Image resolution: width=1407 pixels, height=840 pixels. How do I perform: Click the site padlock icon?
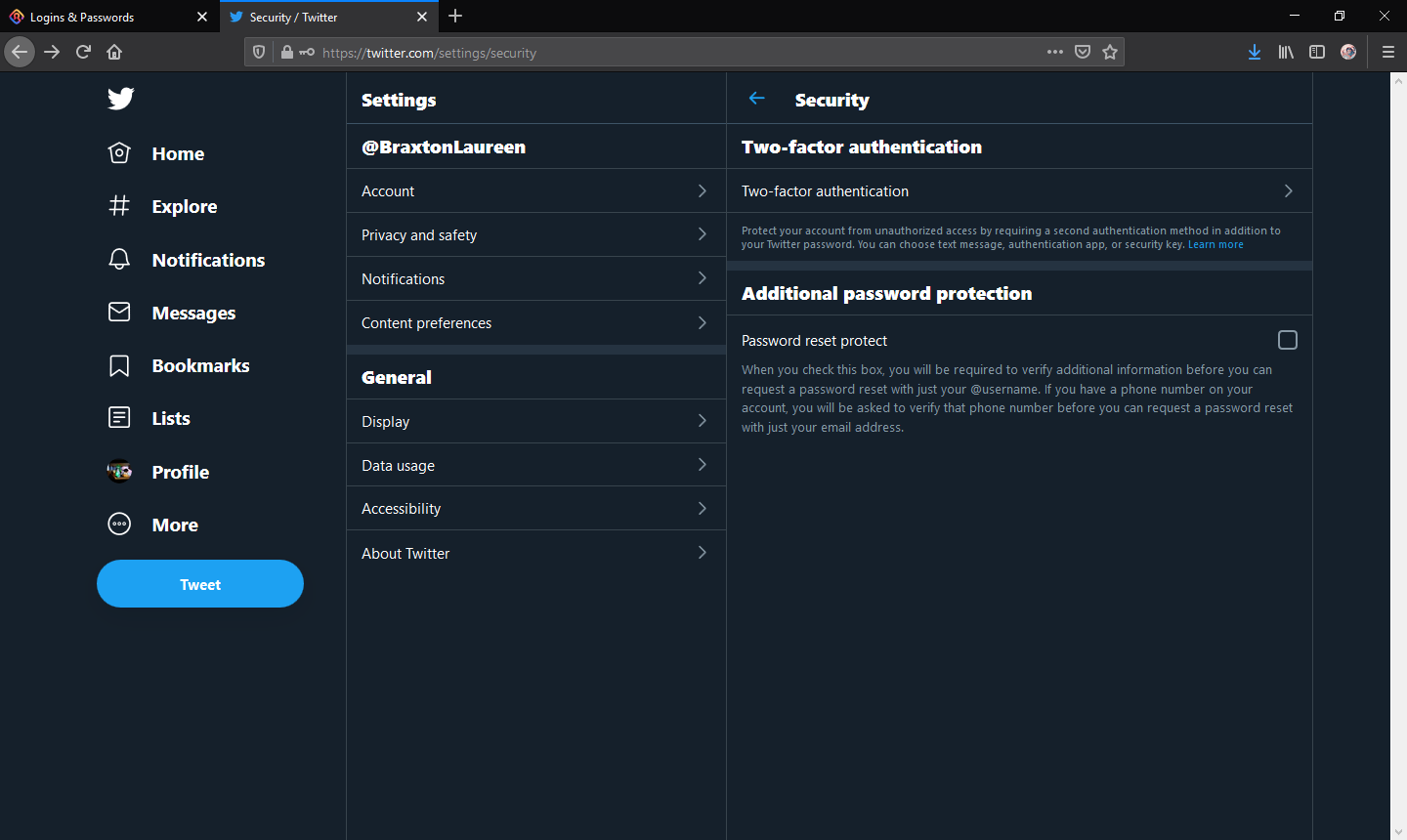pyautogui.click(x=286, y=52)
